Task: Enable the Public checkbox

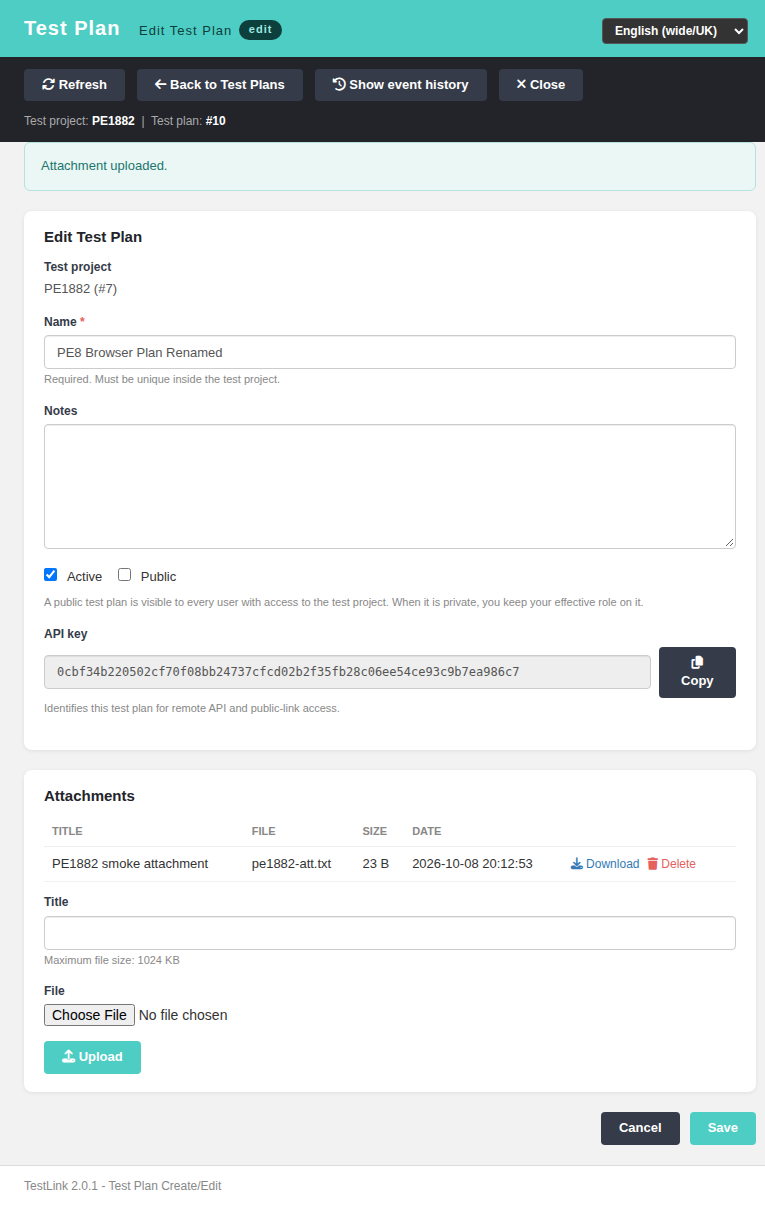Action: (x=125, y=575)
